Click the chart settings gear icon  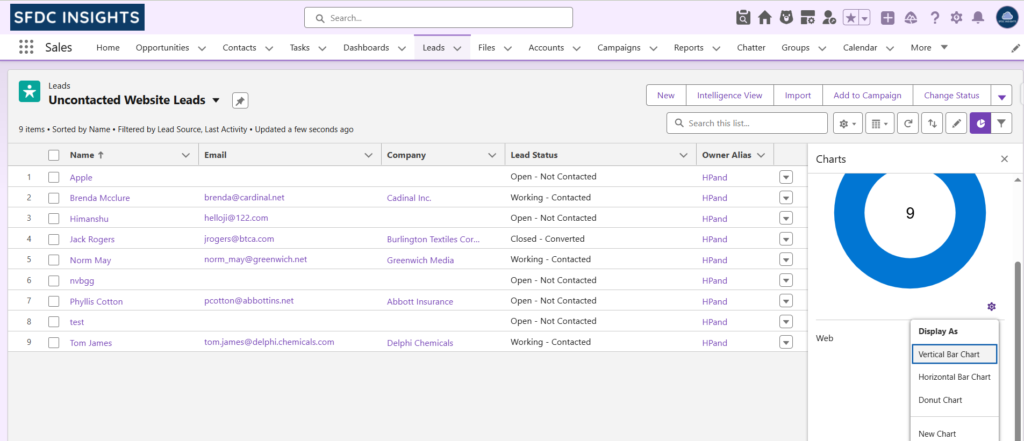coord(991,306)
